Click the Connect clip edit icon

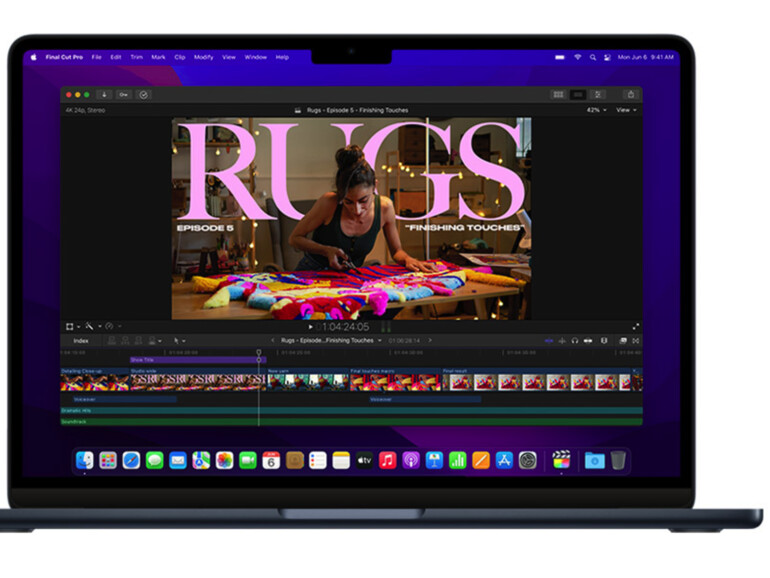112,340
